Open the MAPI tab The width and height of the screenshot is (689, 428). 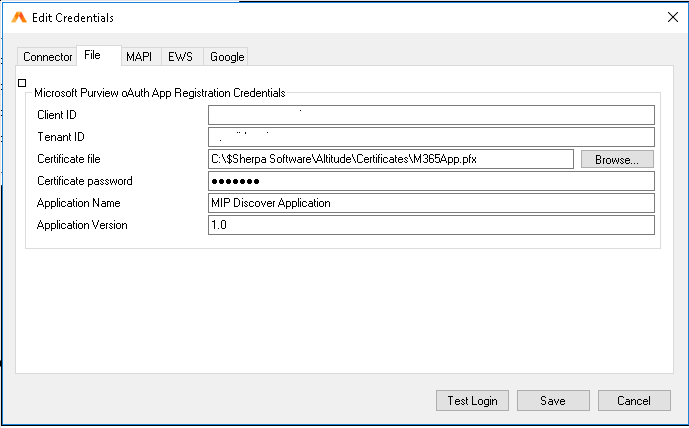[138, 57]
